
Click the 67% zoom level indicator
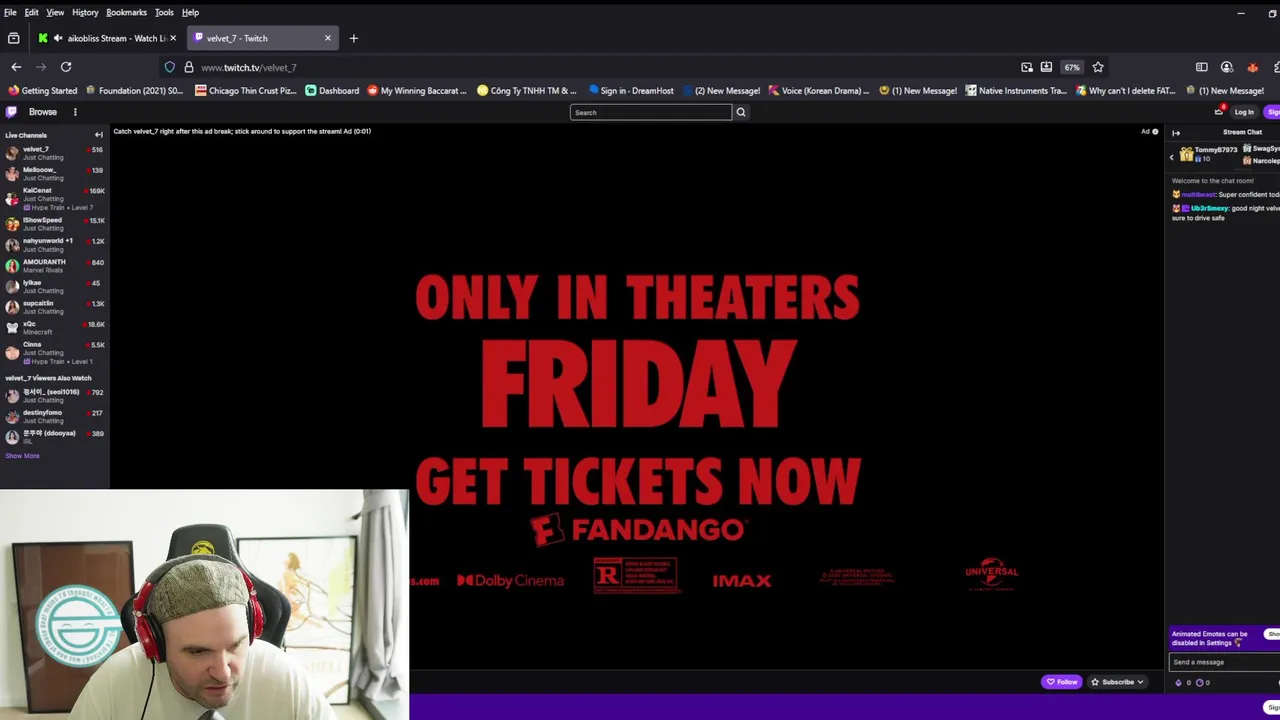pos(1072,67)
